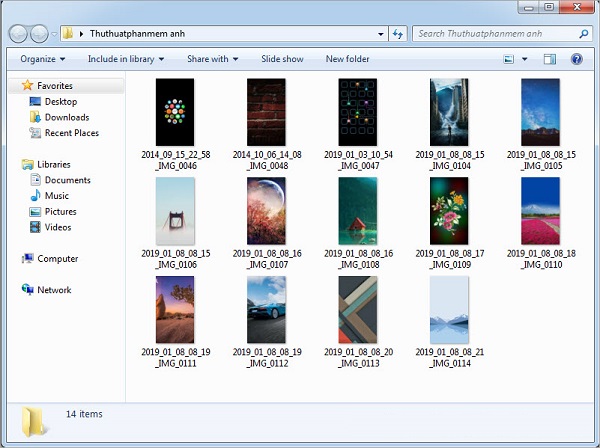Change view using the views icon
Viewport: 600px width, 448px height.
(509, 59)
